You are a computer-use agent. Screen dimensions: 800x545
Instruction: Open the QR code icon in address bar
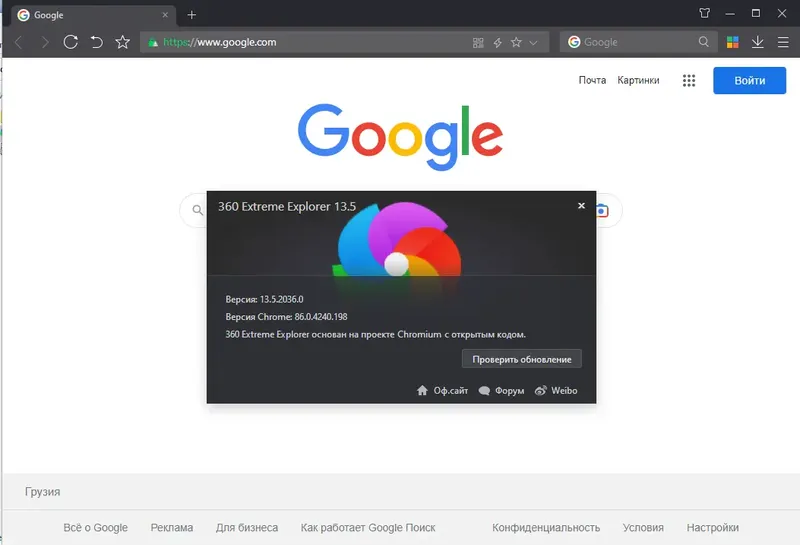pyautogui.click(x=478, y=43)
